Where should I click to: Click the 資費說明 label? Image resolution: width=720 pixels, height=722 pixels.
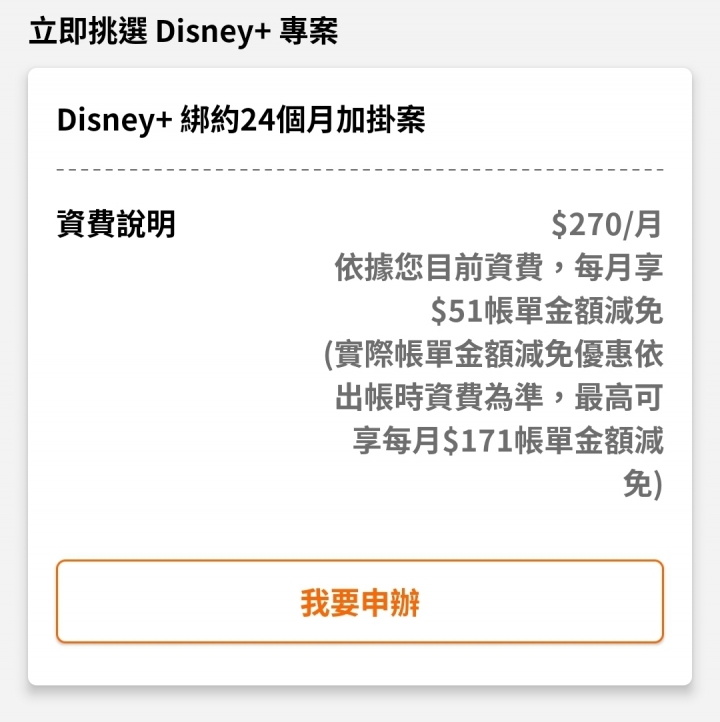pos(116,224)
